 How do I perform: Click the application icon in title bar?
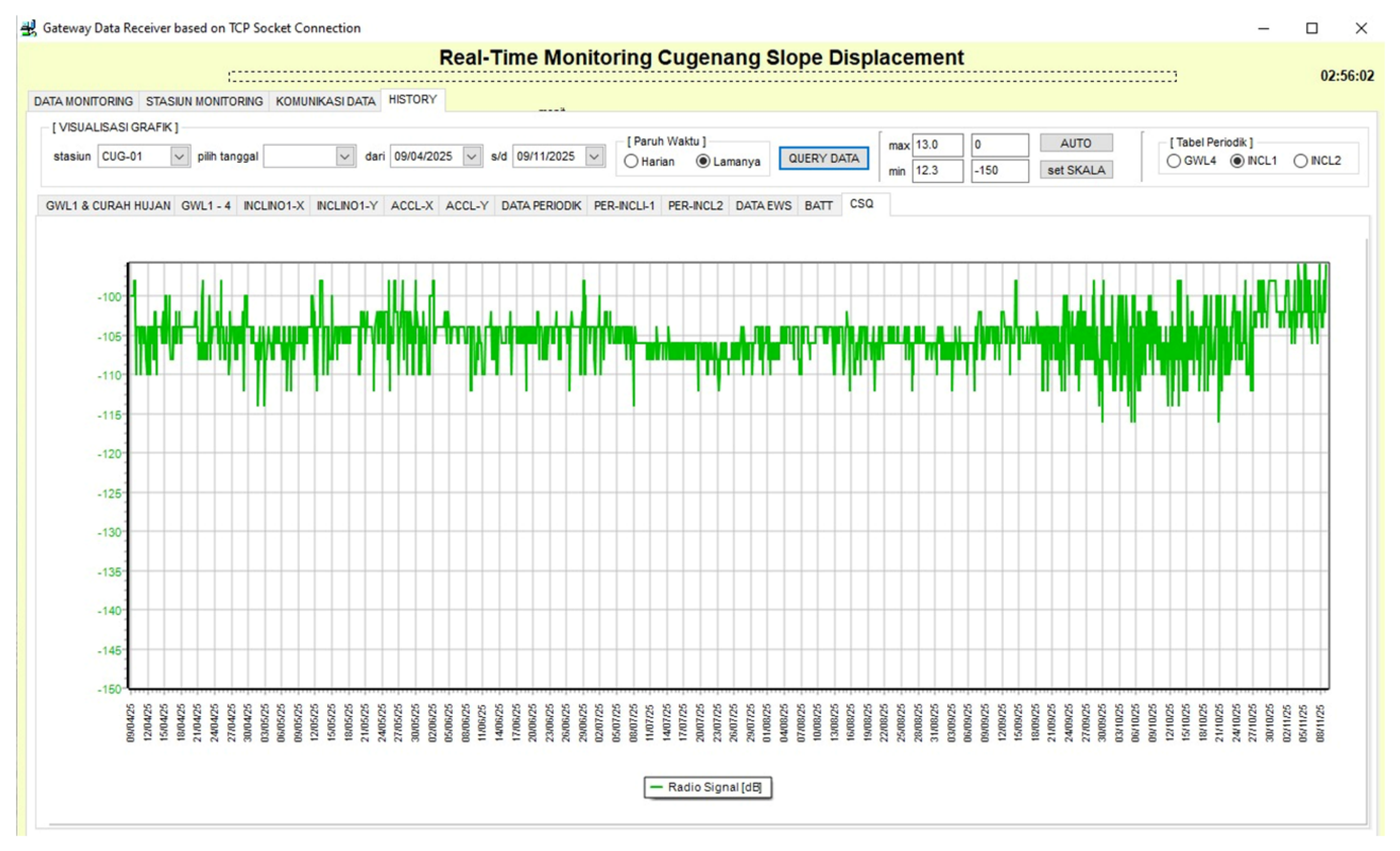tap(28, 28)
